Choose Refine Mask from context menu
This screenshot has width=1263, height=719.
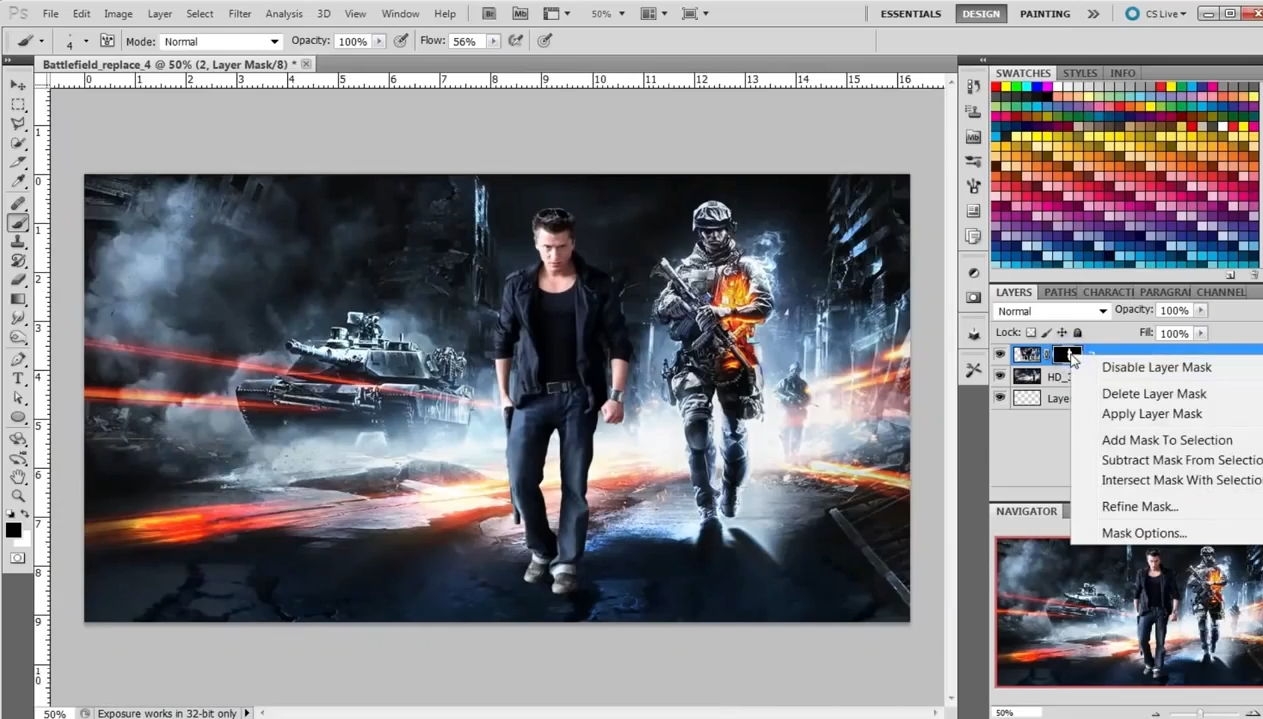coord(1140,507)
